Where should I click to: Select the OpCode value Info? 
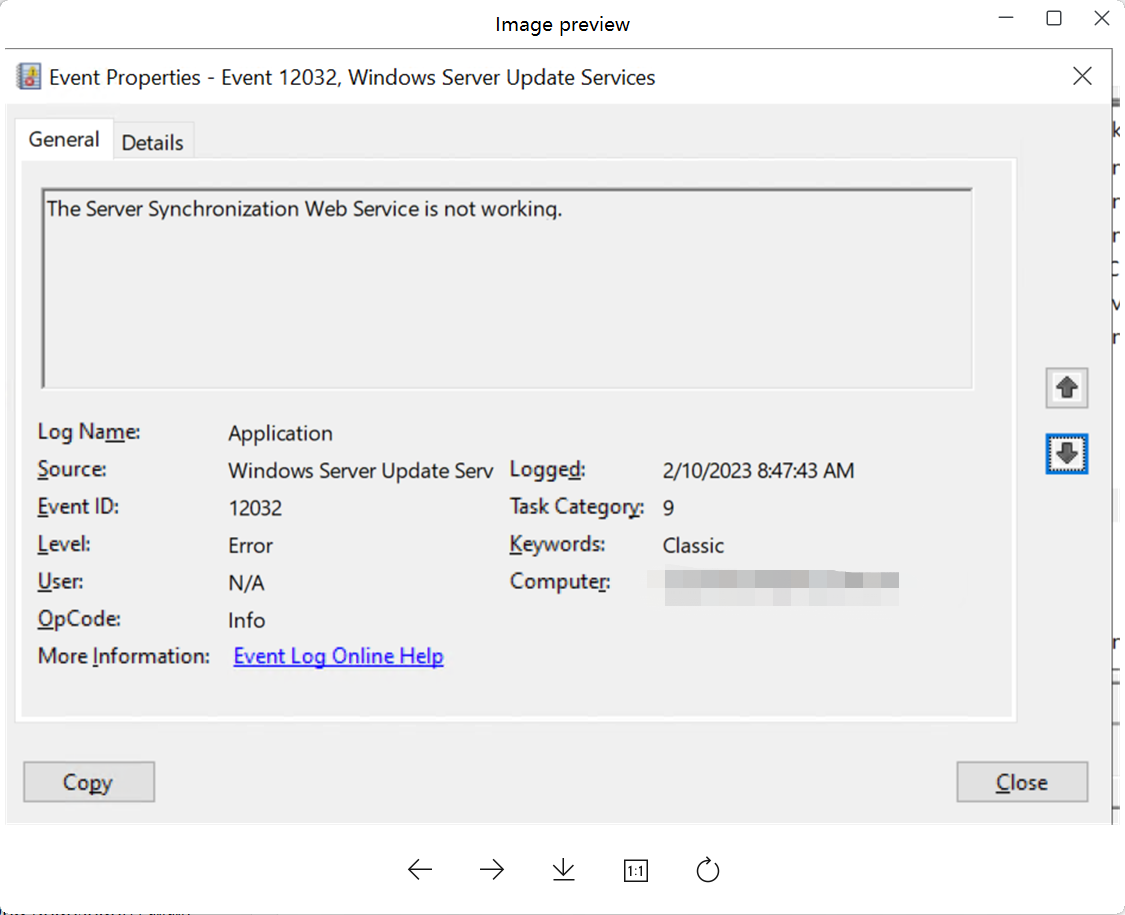pos(246,620)
